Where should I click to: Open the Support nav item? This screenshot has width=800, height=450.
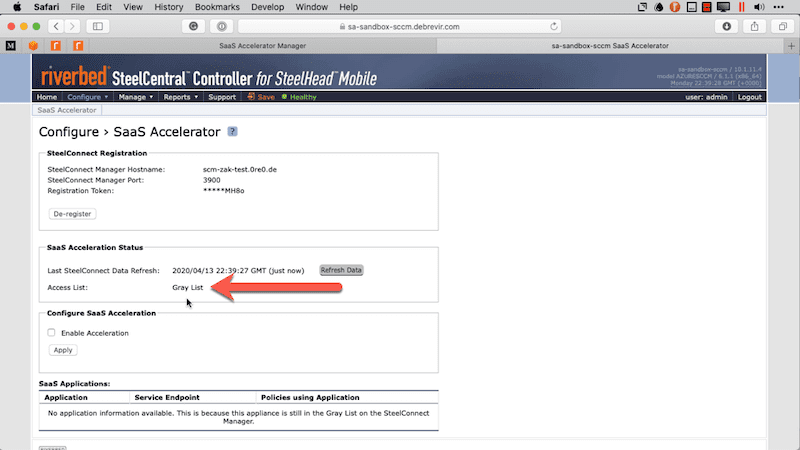(222, 97)
